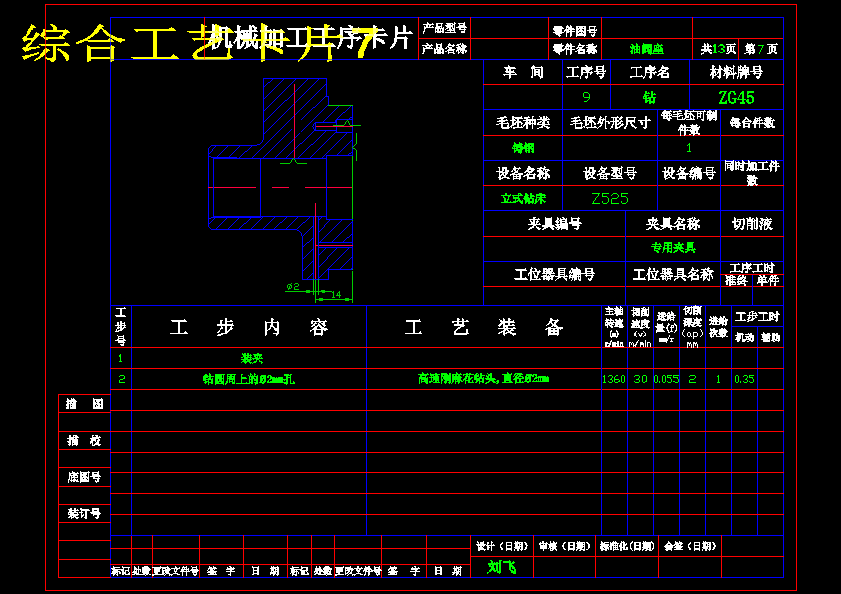Viewport: 841px width, 594px height.
Task: Select the '产品名称' label cell
Action: (444, 49)
